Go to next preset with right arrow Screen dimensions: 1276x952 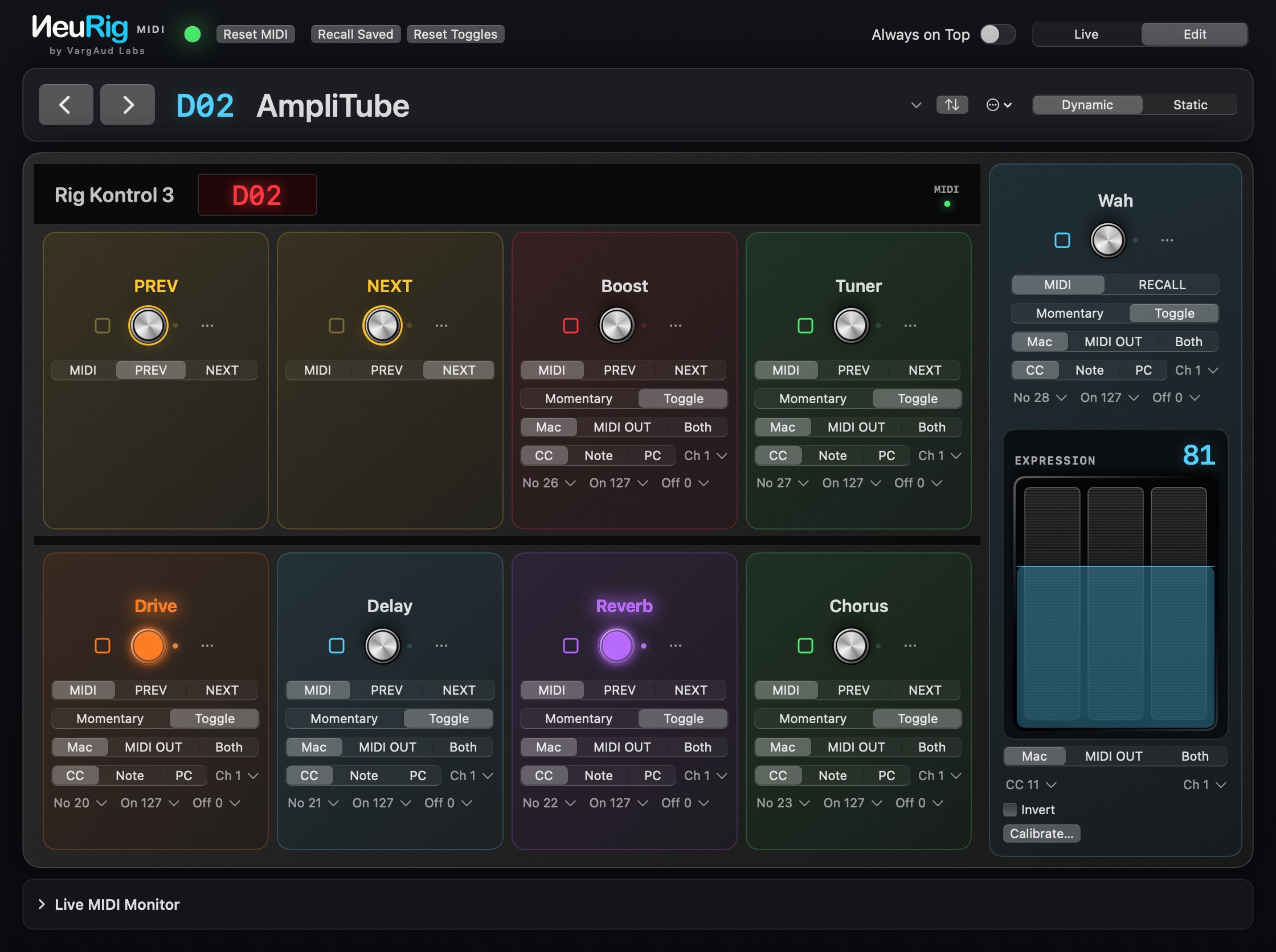(128, 105)
